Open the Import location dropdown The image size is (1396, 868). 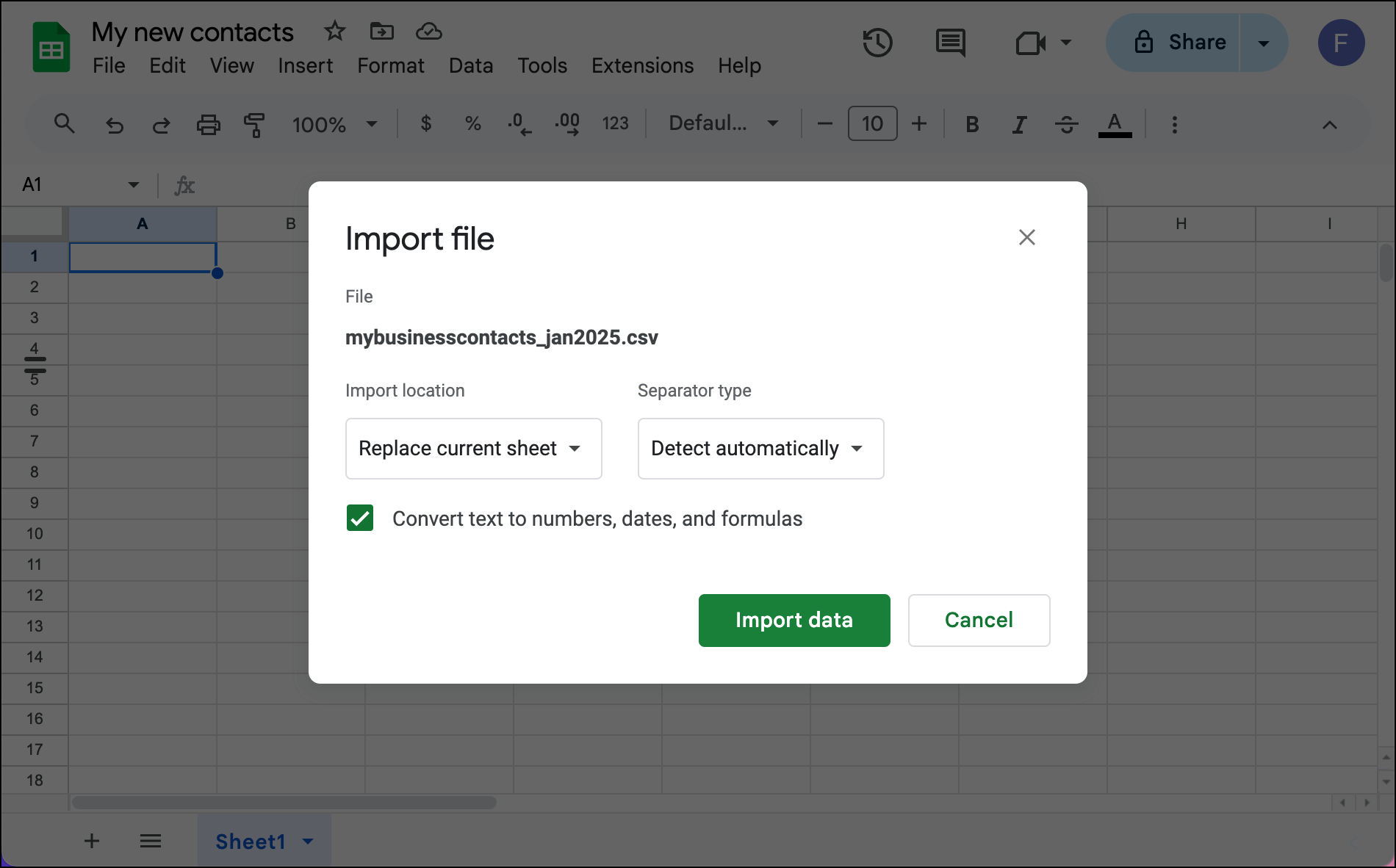click(x=474, y=449)
